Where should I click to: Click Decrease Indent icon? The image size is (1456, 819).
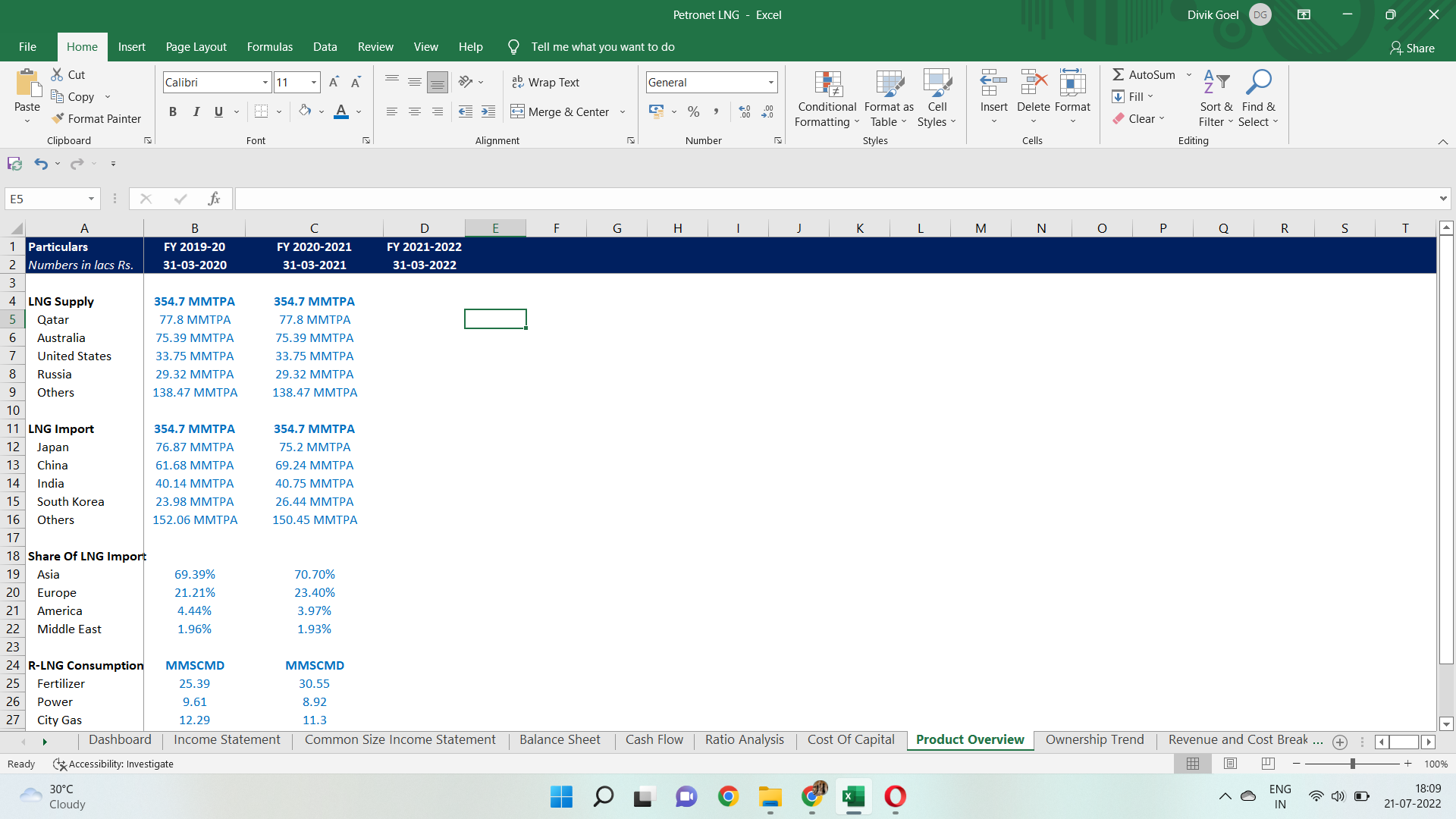click(466, 111)
